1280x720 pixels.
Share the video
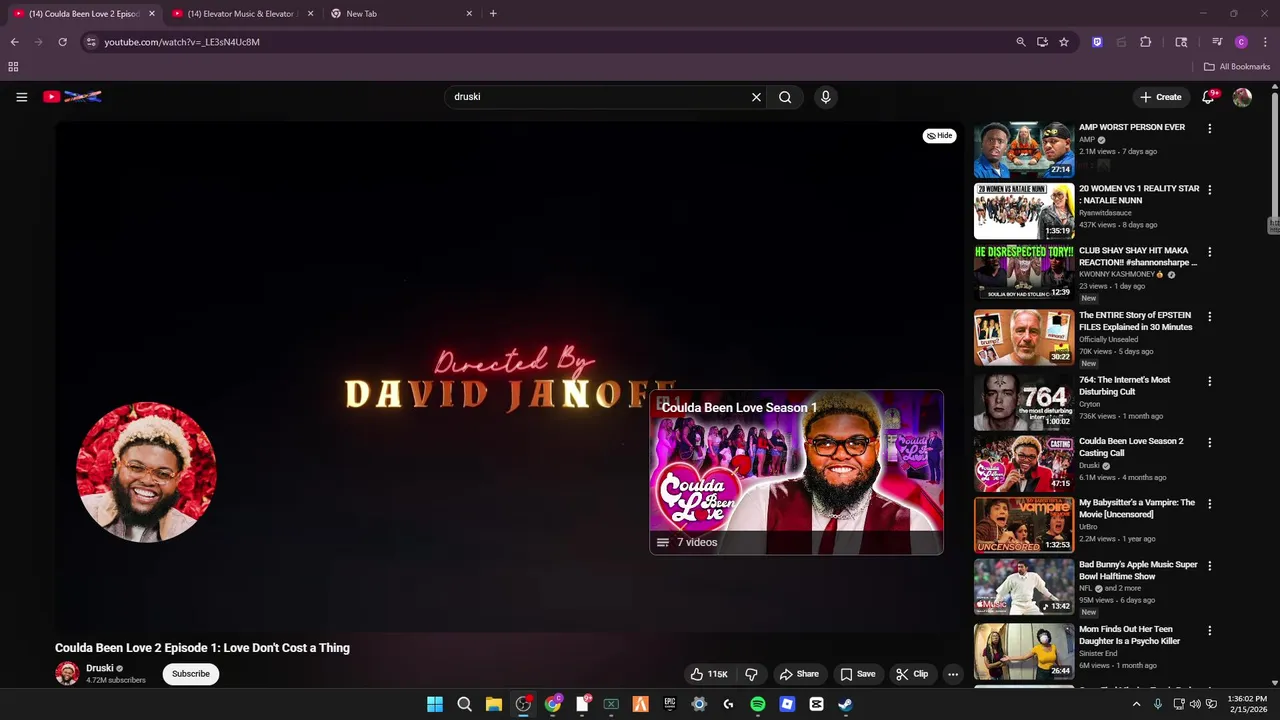799,674
